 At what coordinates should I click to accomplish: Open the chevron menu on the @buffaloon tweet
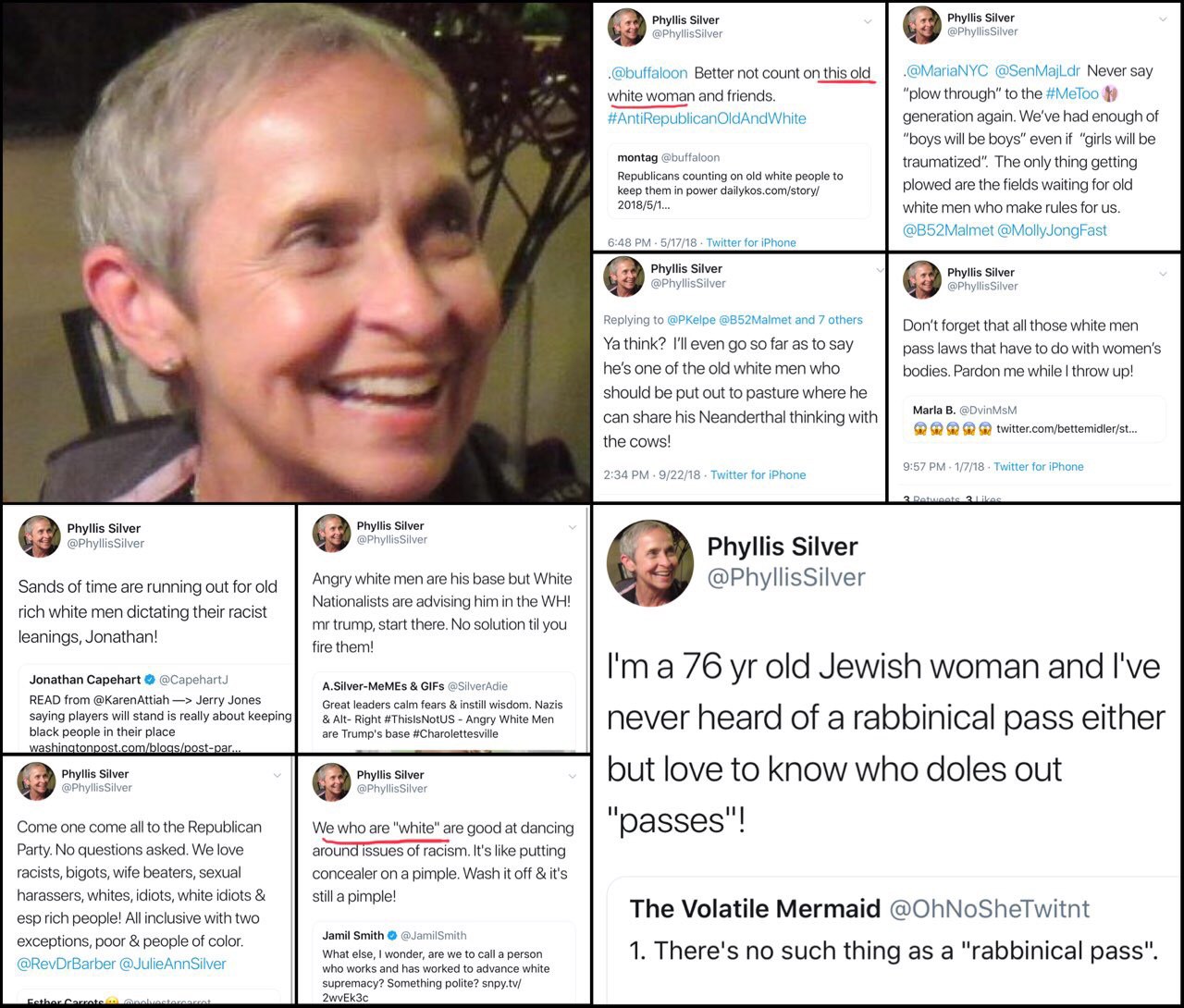click(868, 21)
